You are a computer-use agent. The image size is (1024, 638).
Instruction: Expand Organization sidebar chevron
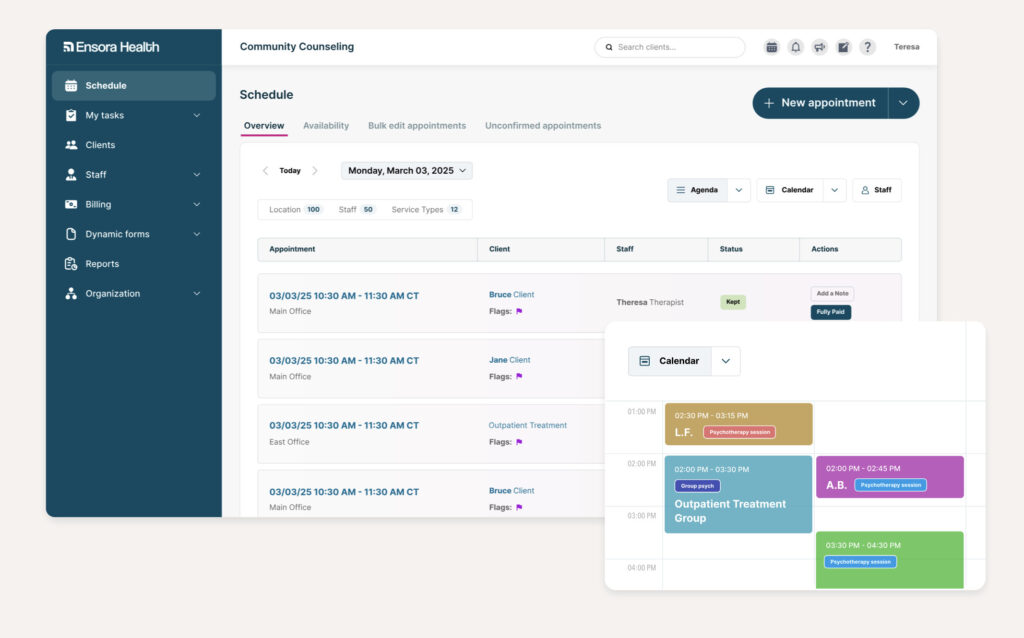click(197, 293)
